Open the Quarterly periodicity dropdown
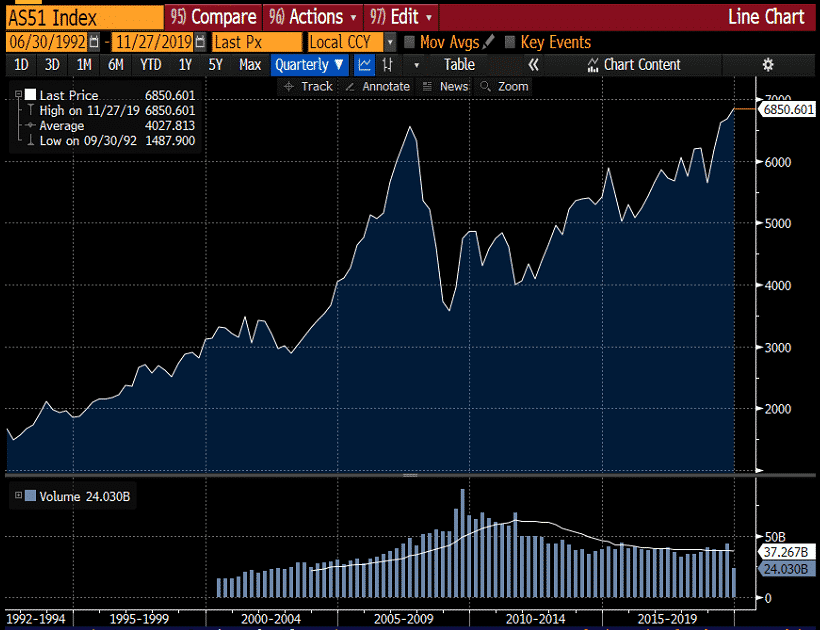The height and width of the screenshot is (630, 820). (308, 64)
